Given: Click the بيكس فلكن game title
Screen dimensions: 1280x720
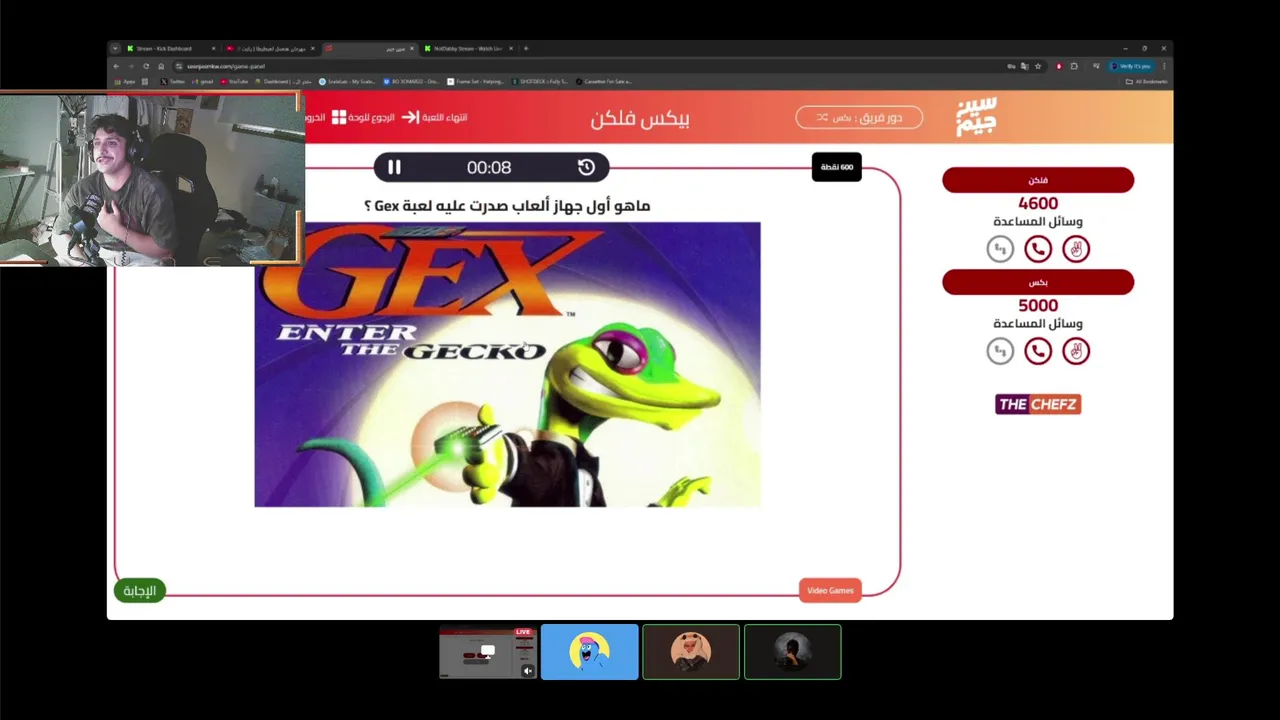Looking at the screenshot, I should (640, 118).
